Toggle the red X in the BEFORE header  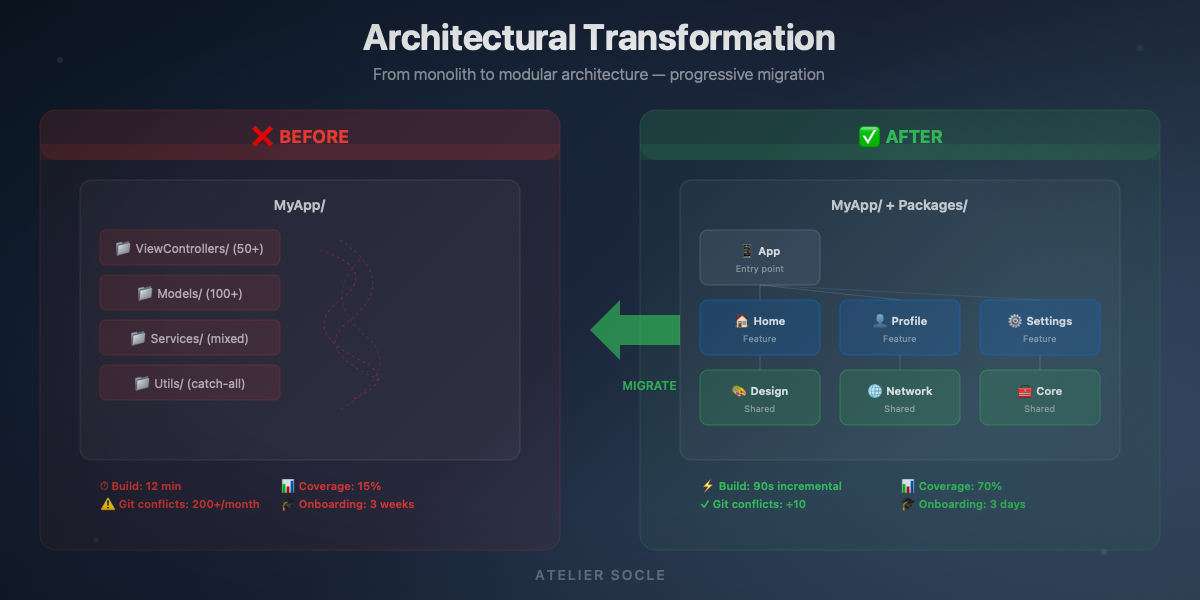pyautogui.click(x=261, y=137)
